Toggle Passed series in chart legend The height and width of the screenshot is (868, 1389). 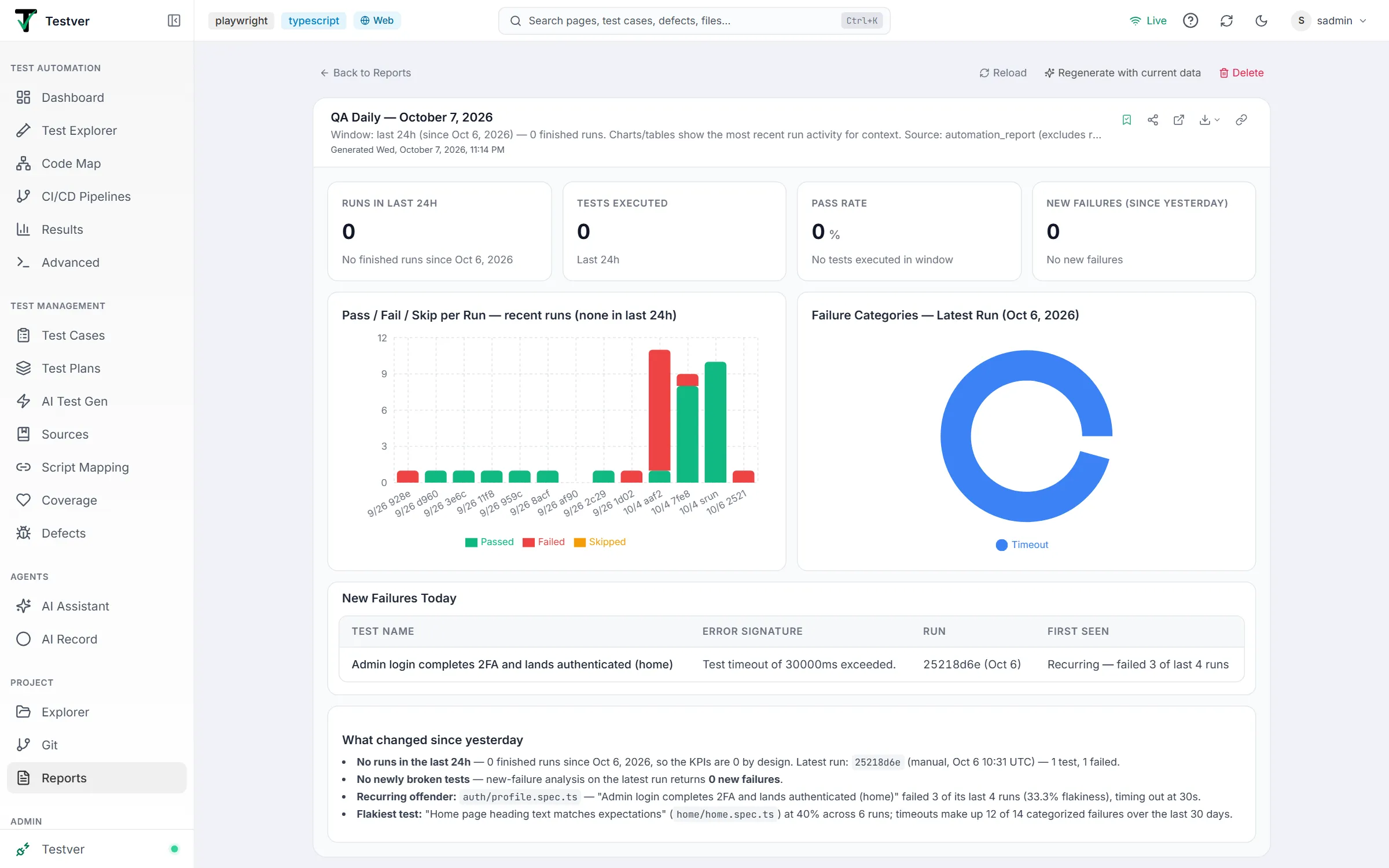point(489,542)
